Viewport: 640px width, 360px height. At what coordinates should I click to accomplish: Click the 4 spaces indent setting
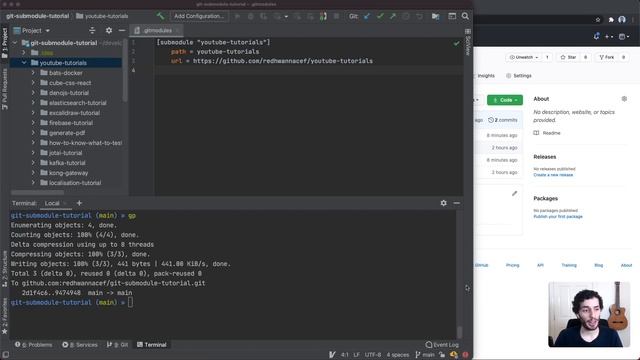398,355
